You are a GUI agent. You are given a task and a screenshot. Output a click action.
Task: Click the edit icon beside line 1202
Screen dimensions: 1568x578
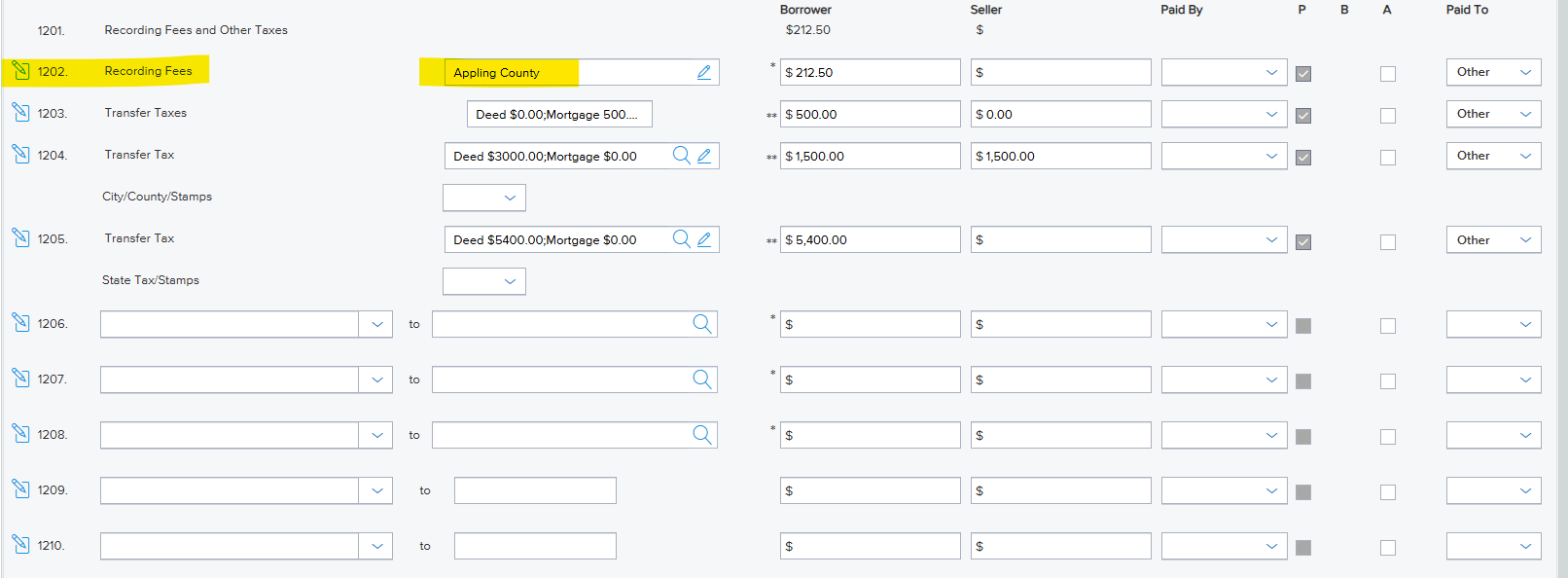click(x=20, y=70)
